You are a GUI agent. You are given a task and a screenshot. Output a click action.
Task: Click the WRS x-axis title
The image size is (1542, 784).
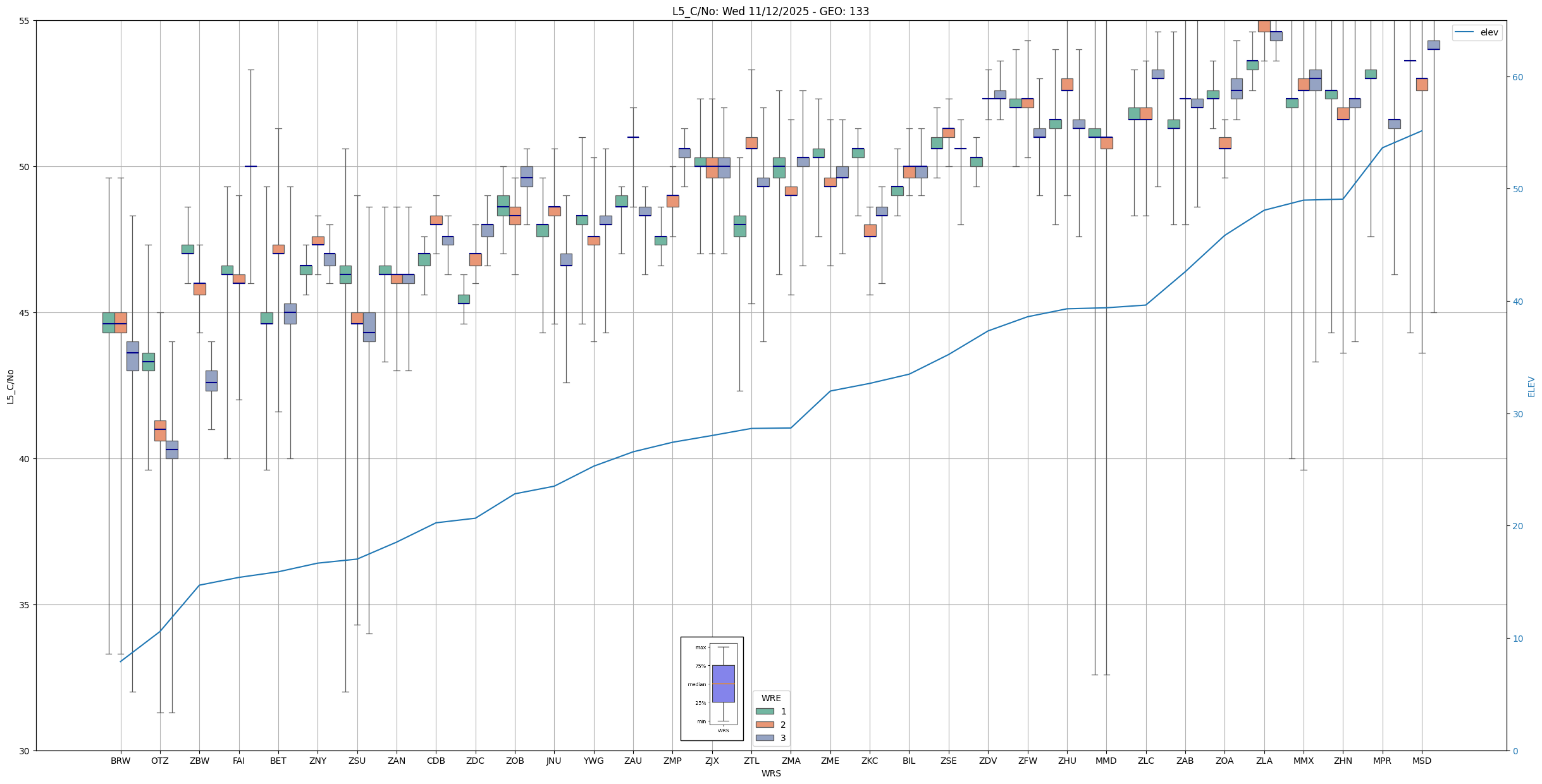pyautogui.click(x=770, y=773)
